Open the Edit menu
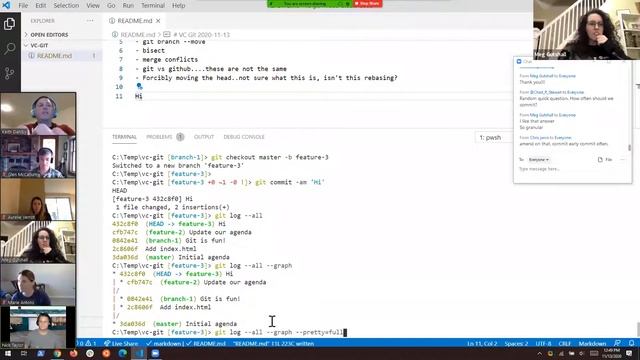Screen dimensions: 640x360 41,5
